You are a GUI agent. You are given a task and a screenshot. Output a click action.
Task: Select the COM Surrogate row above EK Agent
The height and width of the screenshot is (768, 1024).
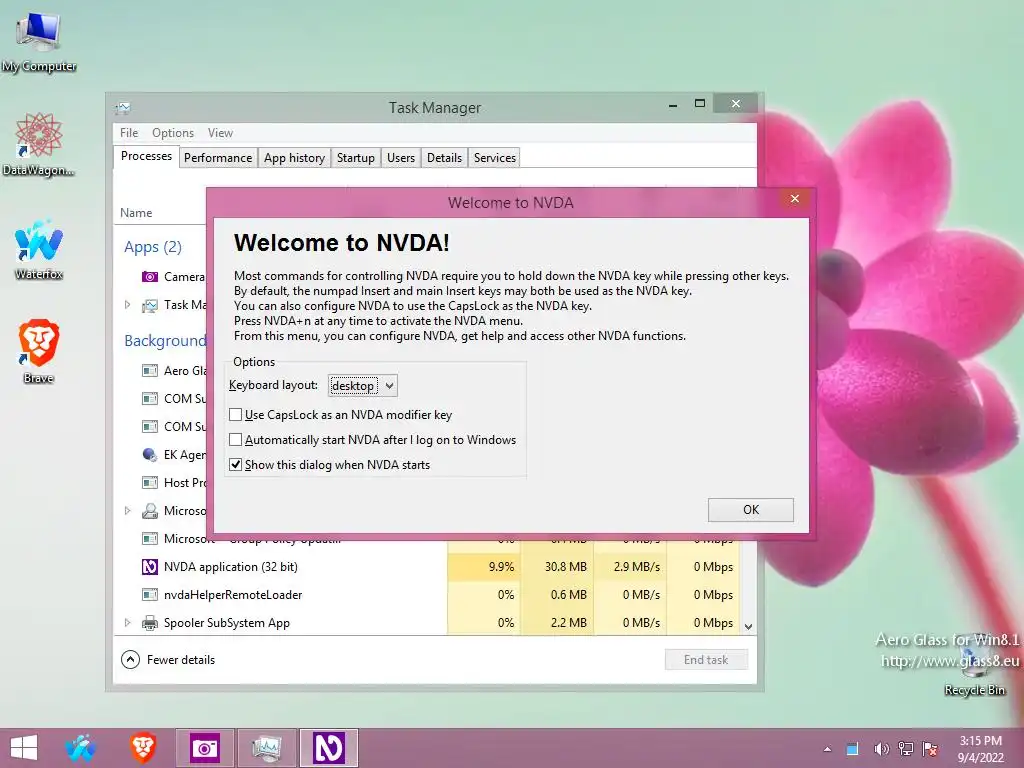tap(161, 426)
